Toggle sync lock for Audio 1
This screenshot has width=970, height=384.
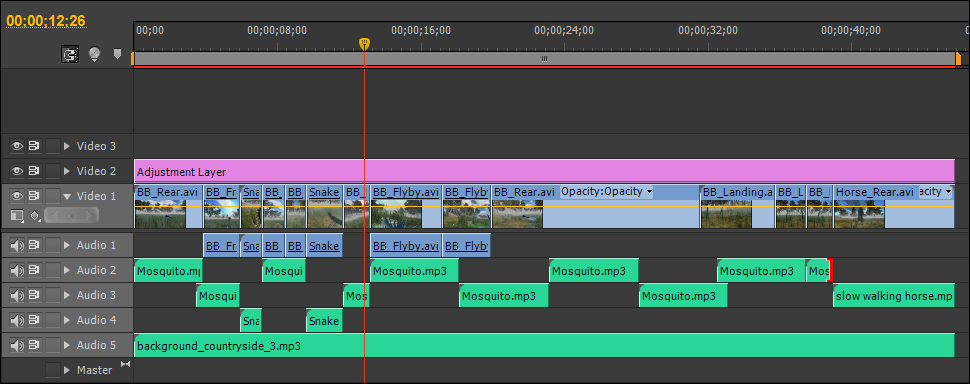pos(34,245)
